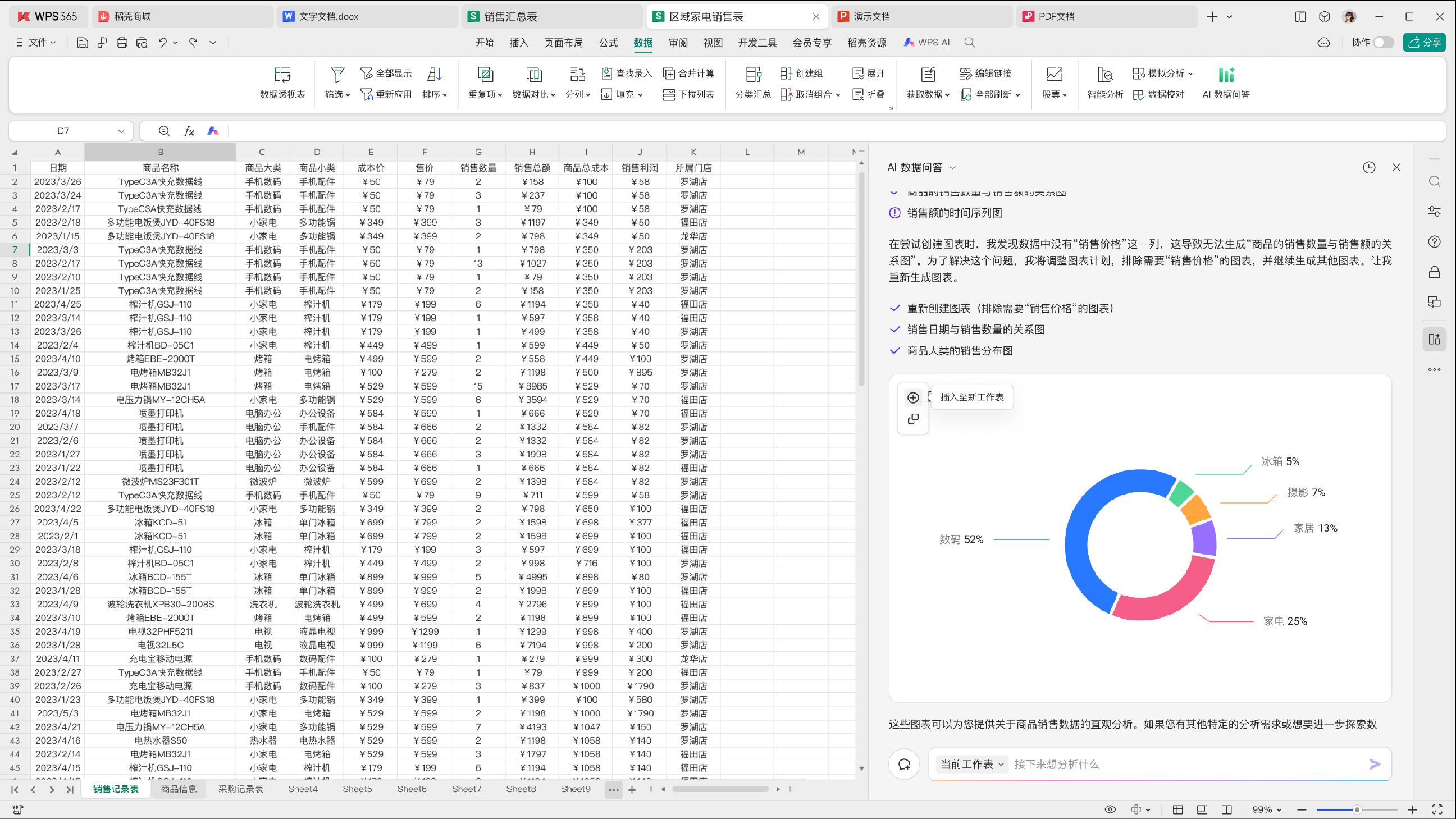The image size is (1456, 819).
Task: Send the AI question with the arrow icon
Action: tap(1375, 764)
